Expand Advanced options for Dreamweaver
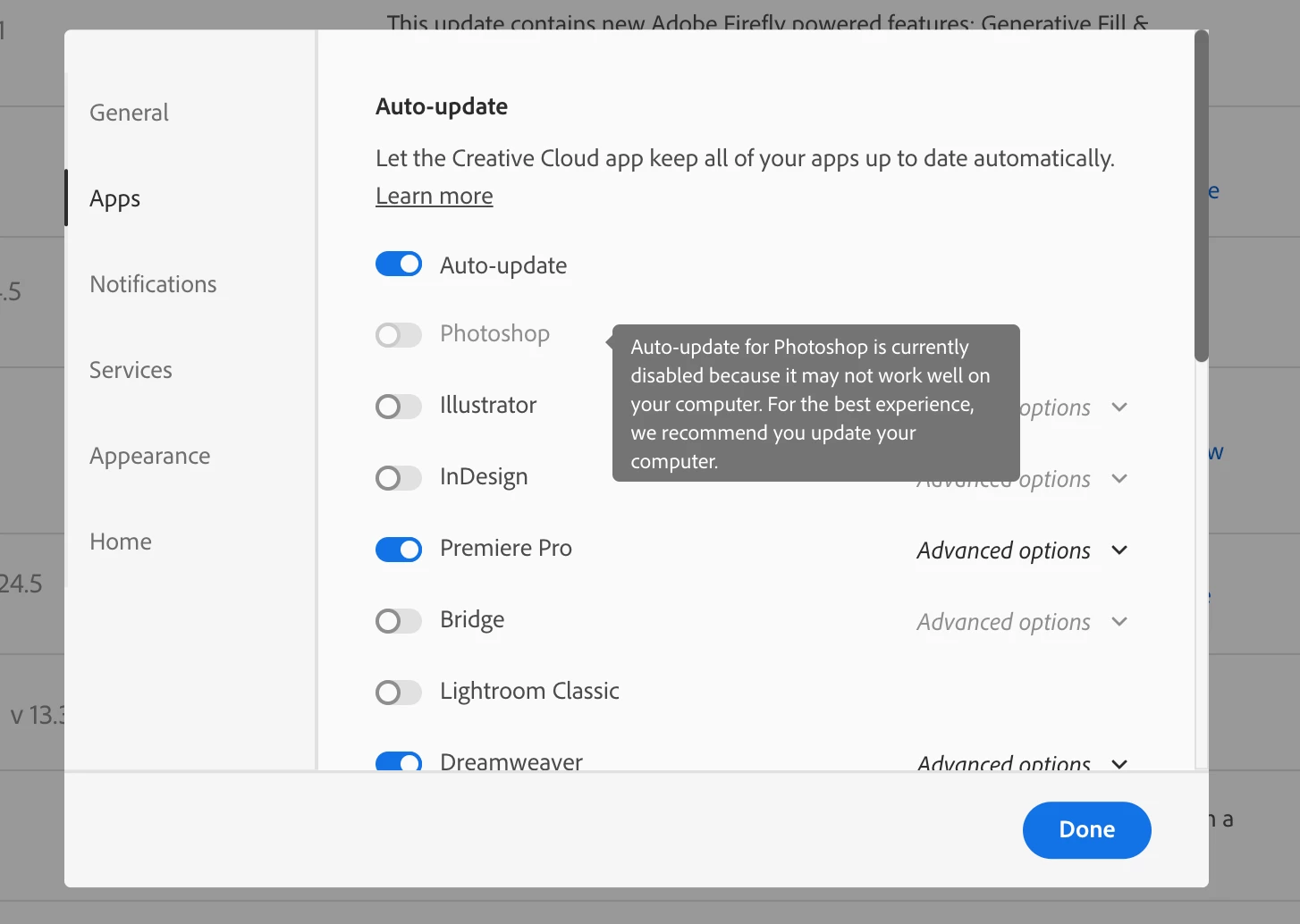 pos(1022,762)
